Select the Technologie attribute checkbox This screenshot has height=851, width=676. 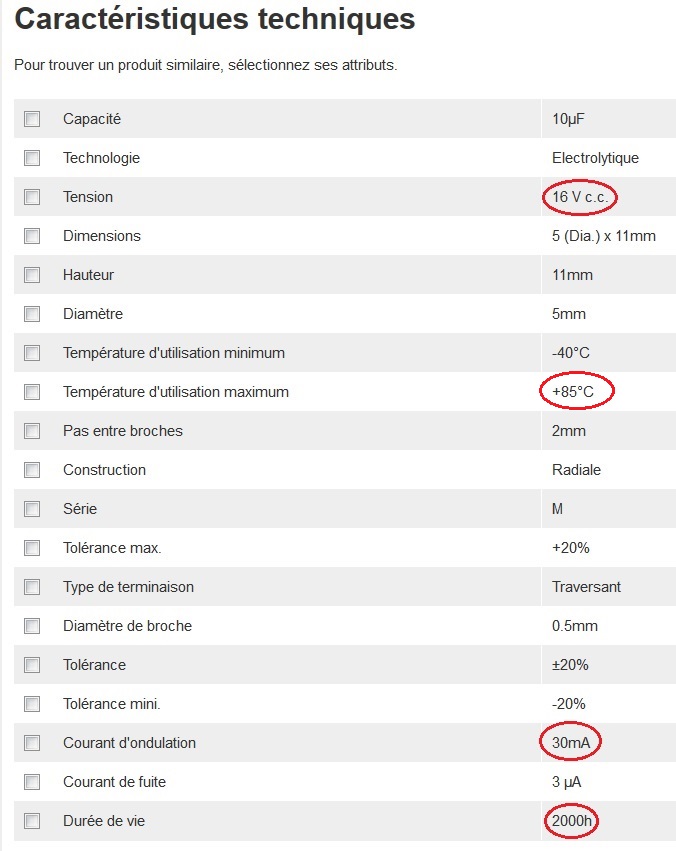tap(32, 158)
